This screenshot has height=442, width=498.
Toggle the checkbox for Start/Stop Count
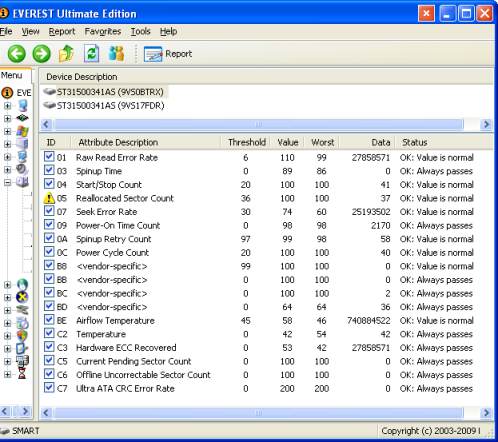pos(49,184)
